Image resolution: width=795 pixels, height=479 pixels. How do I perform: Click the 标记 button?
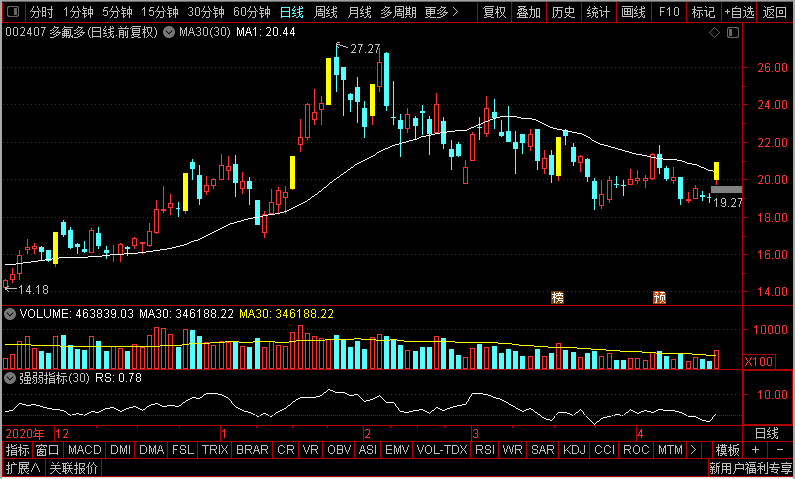pyautogui.click(x=704, y=12)
